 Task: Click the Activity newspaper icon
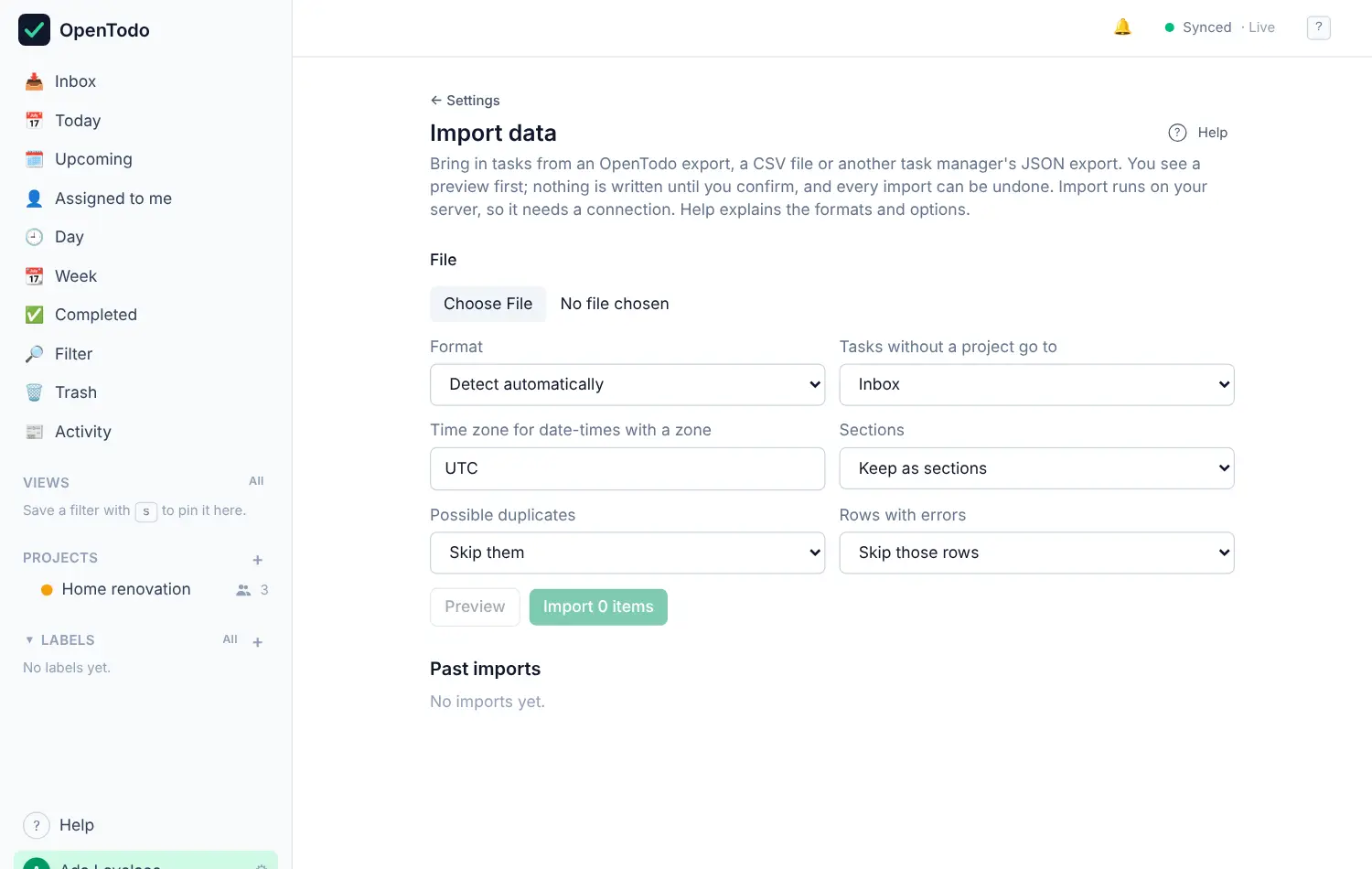[35, 432]
